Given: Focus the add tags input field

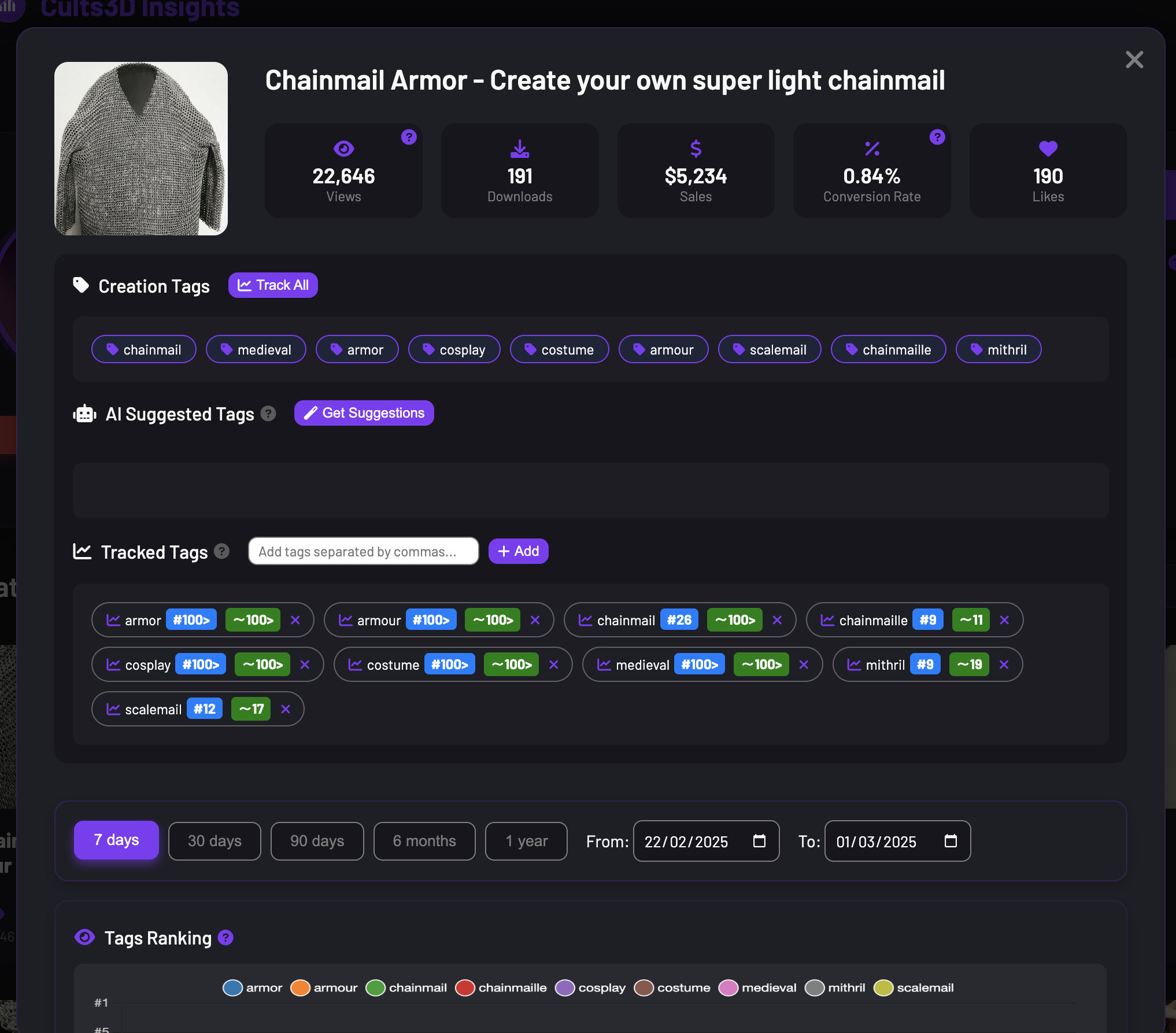Looking at the screenshot, I should pyautogui.click(x=364, y=551).
